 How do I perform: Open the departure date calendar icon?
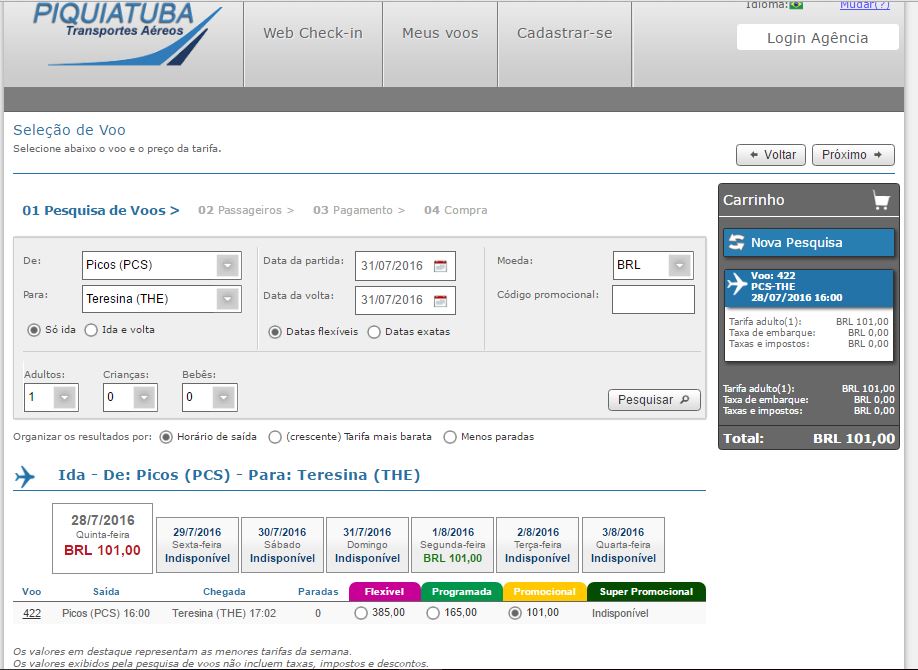(x=441, y=266)
